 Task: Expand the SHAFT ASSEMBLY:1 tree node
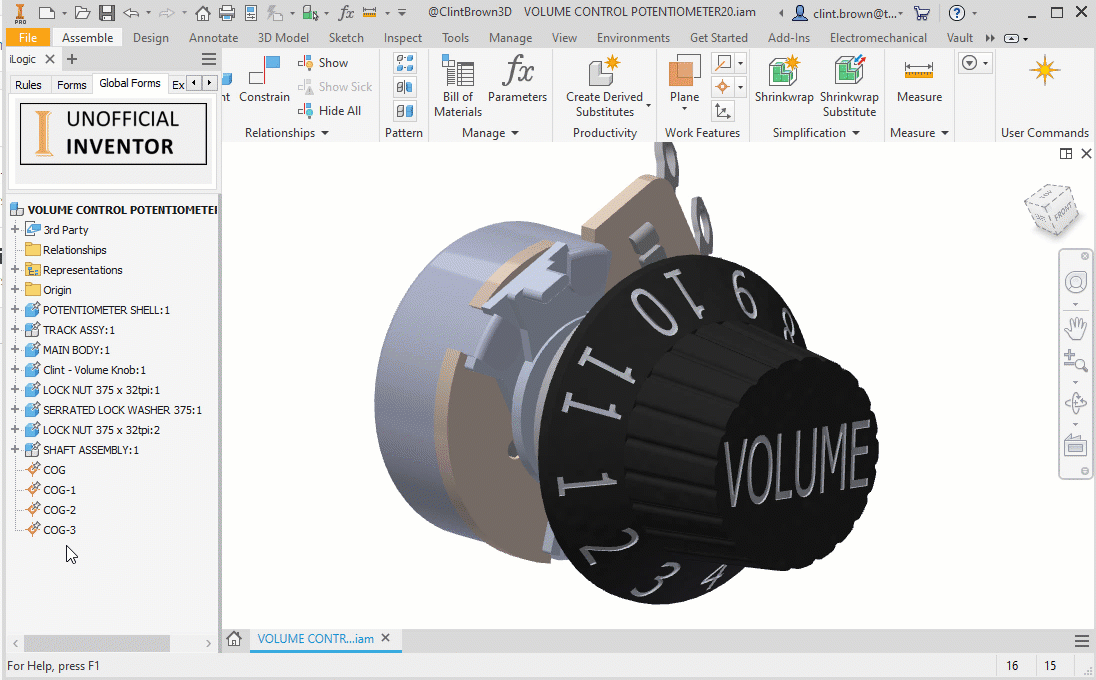pos(15,450)
